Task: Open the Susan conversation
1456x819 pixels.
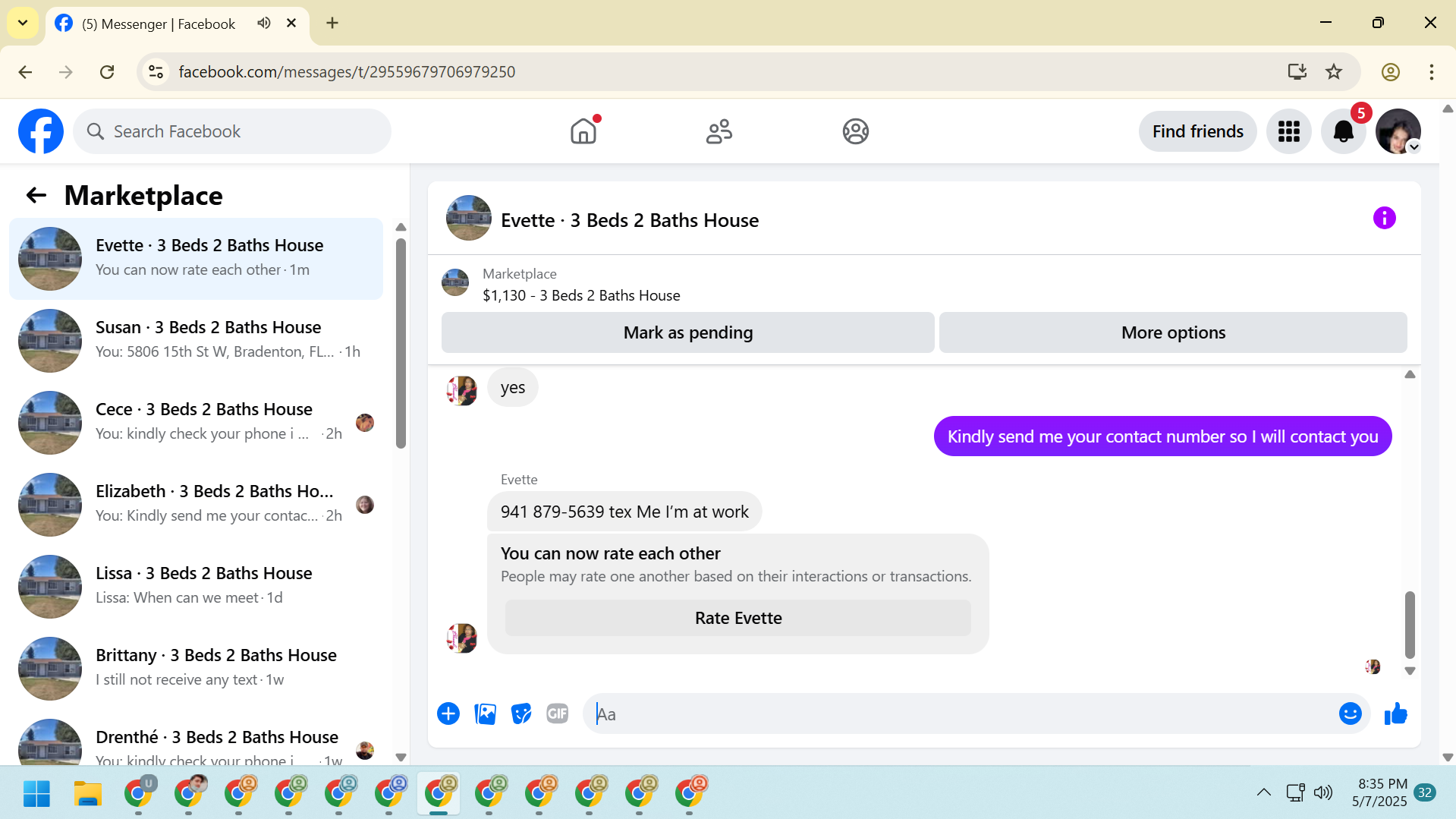Action: pyautogui.click(x=196, y=341)
